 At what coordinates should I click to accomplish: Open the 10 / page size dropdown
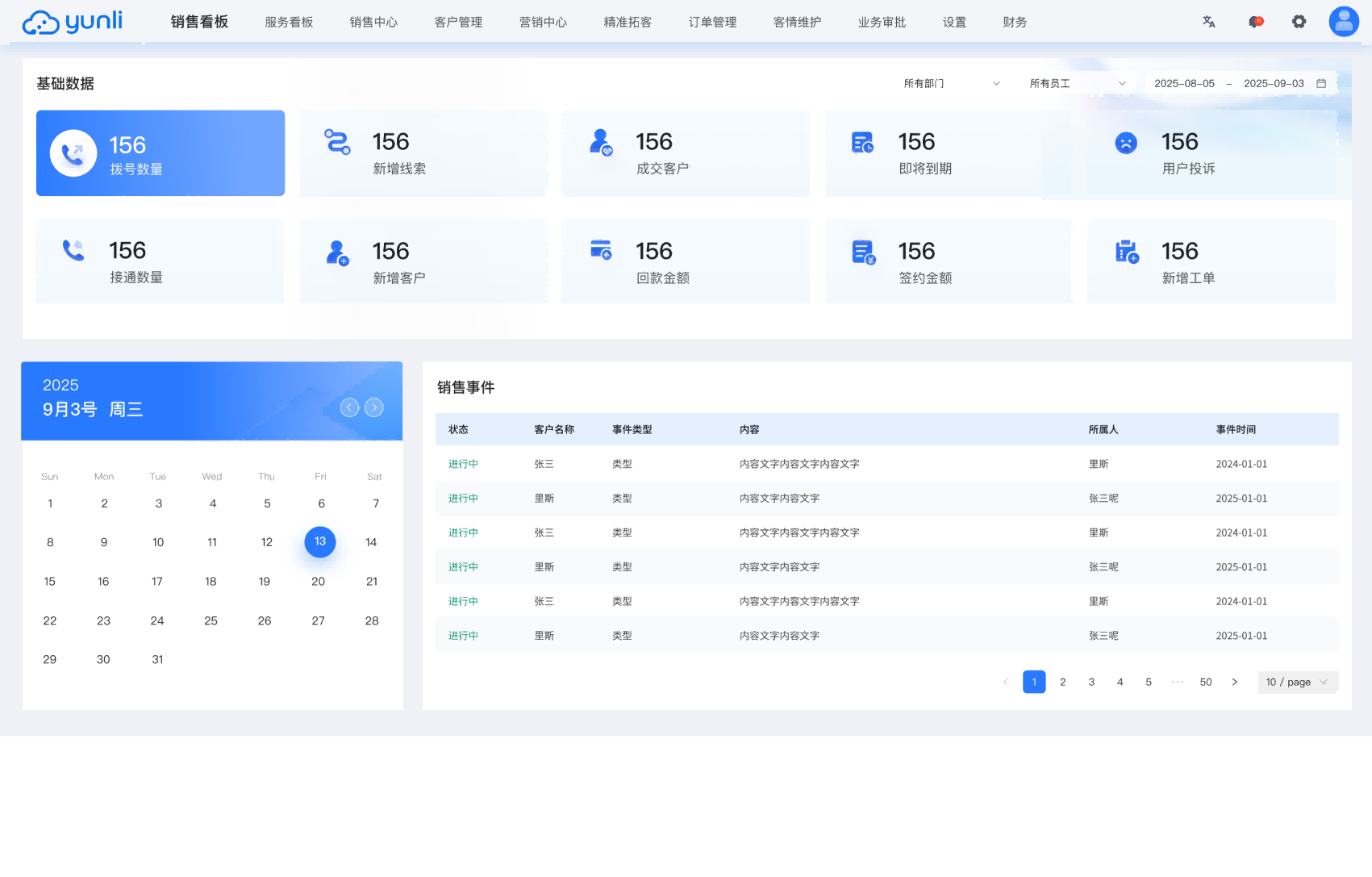click(1297, 682)
